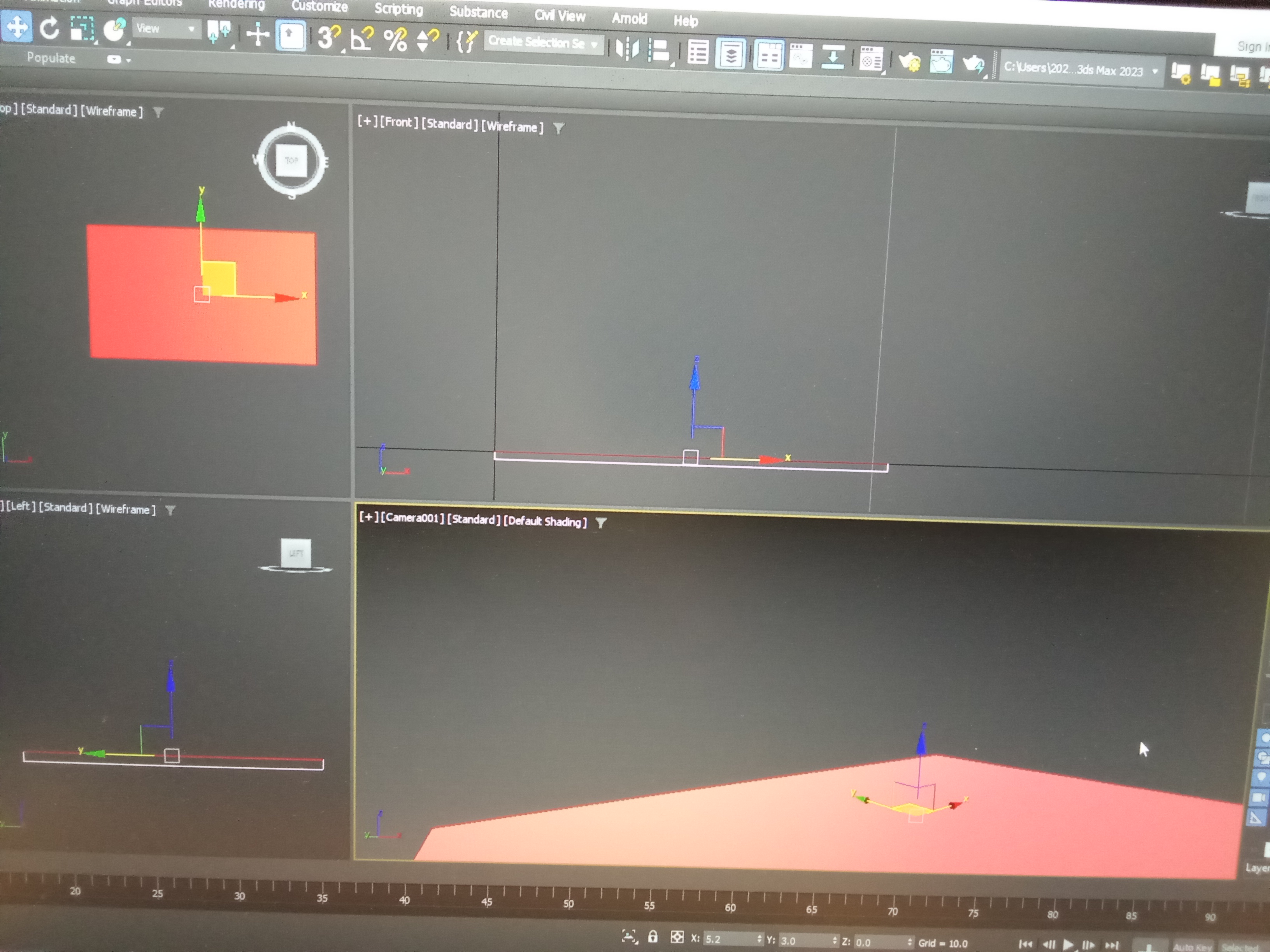
Task: Select the Scale tool icon
Action: click(x=82, y=29)
